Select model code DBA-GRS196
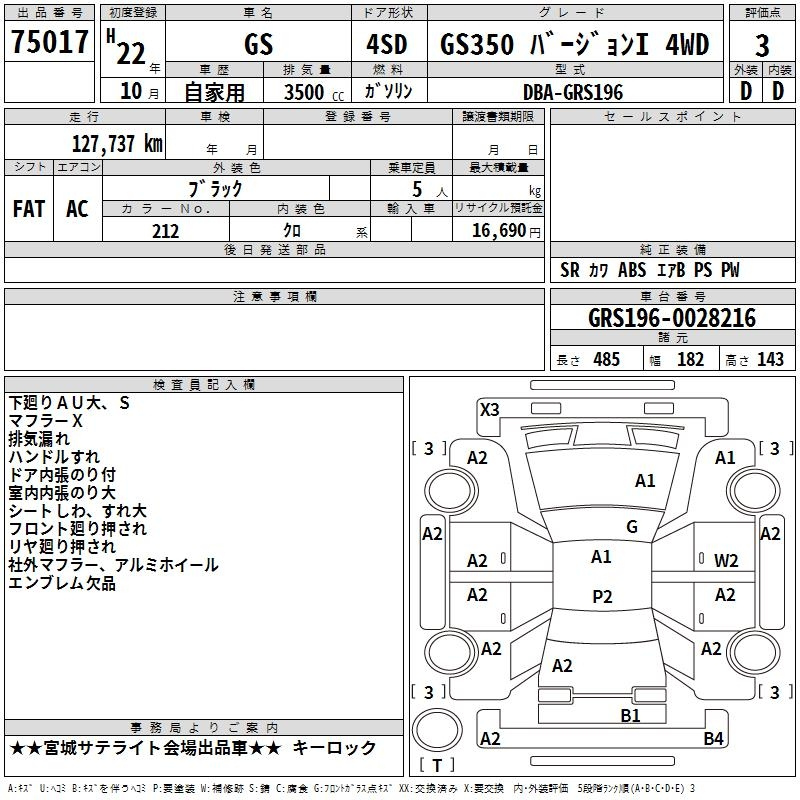The height and width of the screenshot is (800, 800). [x=572, y=92]
